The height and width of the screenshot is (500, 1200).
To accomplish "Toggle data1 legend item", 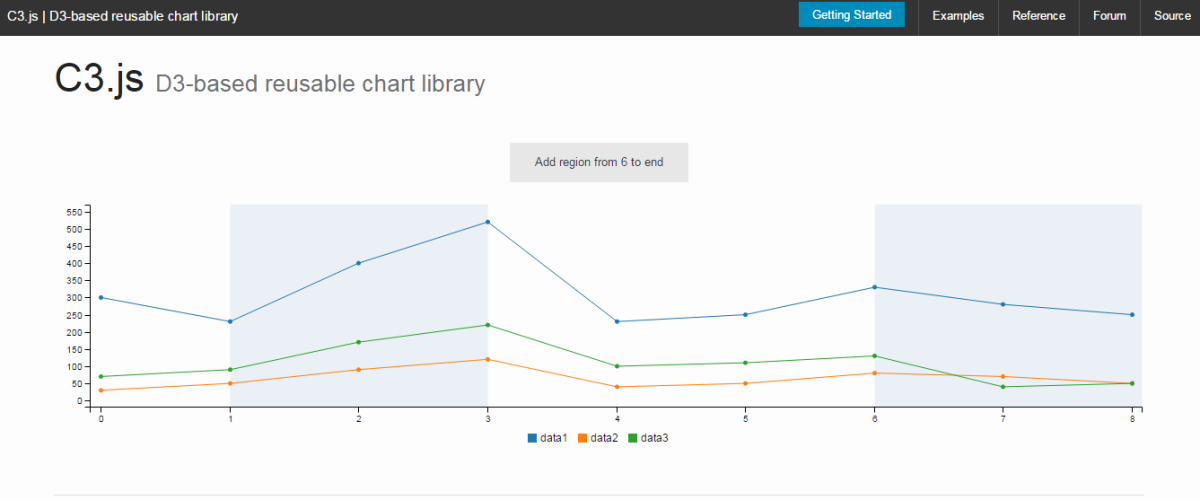I will tap(547, 438).
